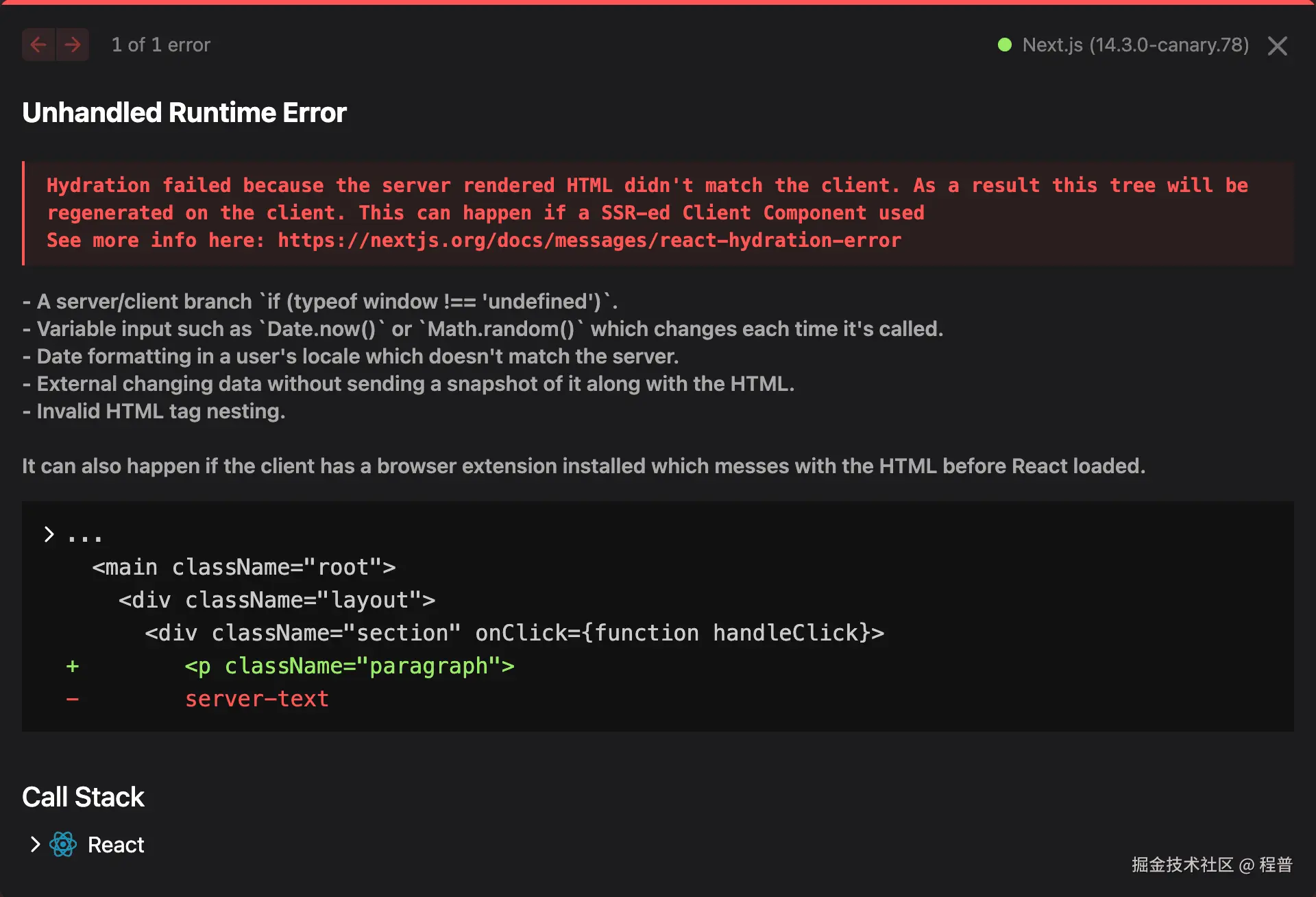
Task: Dismiss the error overlay with the X icon
Action: click(x=1277, y=46)
